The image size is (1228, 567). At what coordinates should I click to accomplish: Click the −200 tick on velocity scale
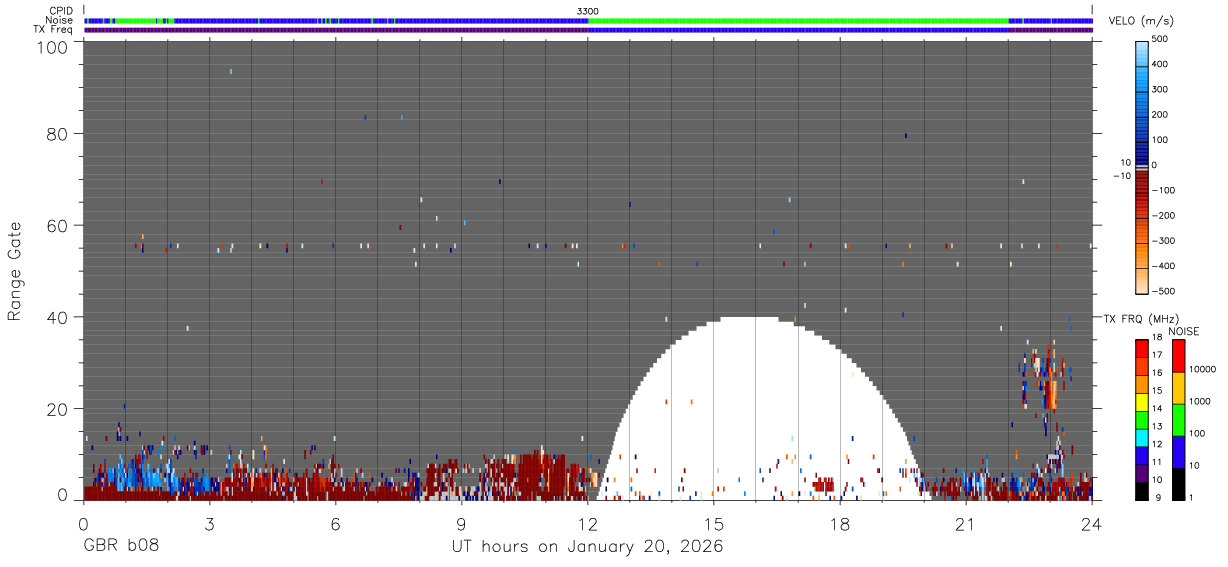(1164, 215)
